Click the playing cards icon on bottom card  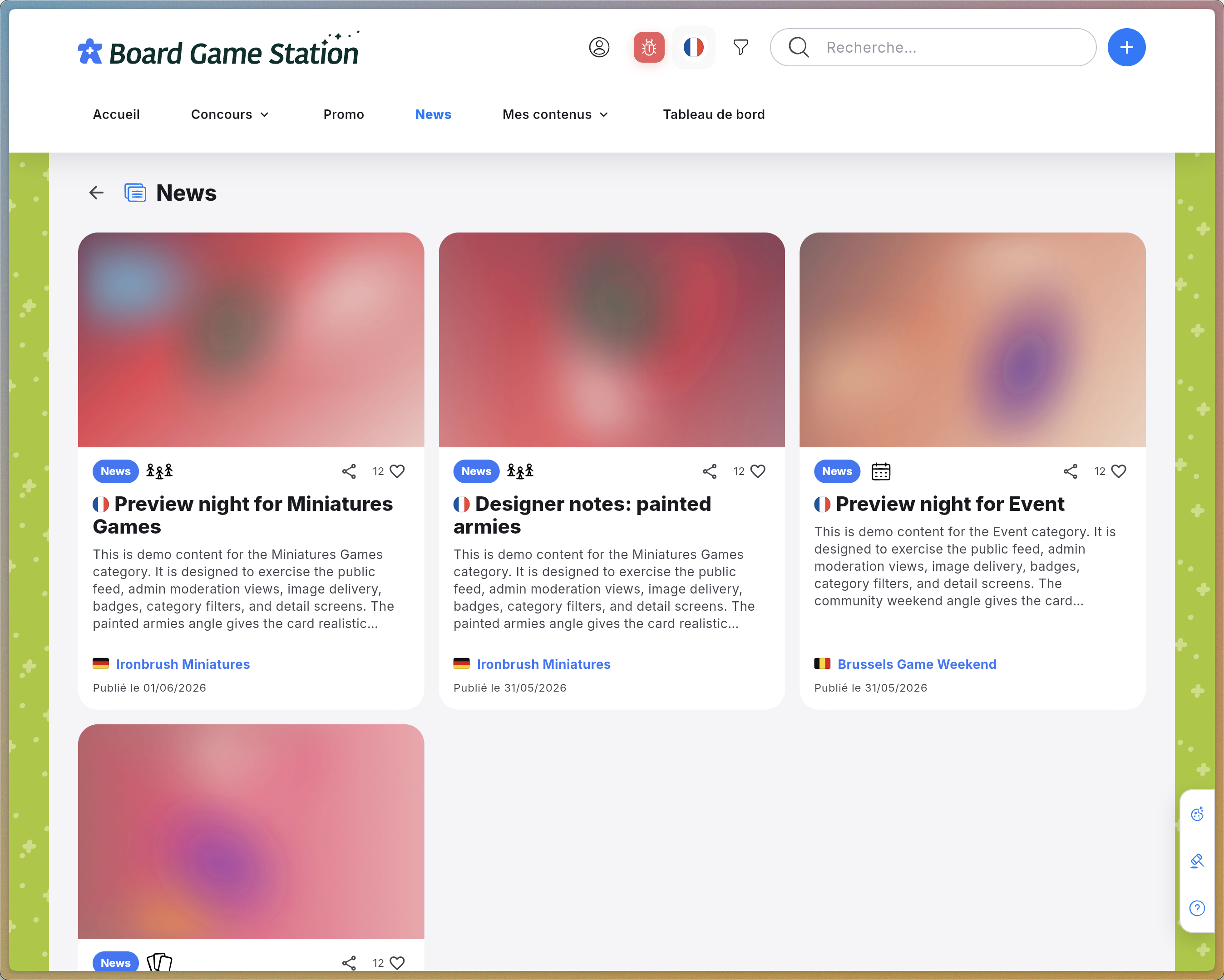point(159,962)
